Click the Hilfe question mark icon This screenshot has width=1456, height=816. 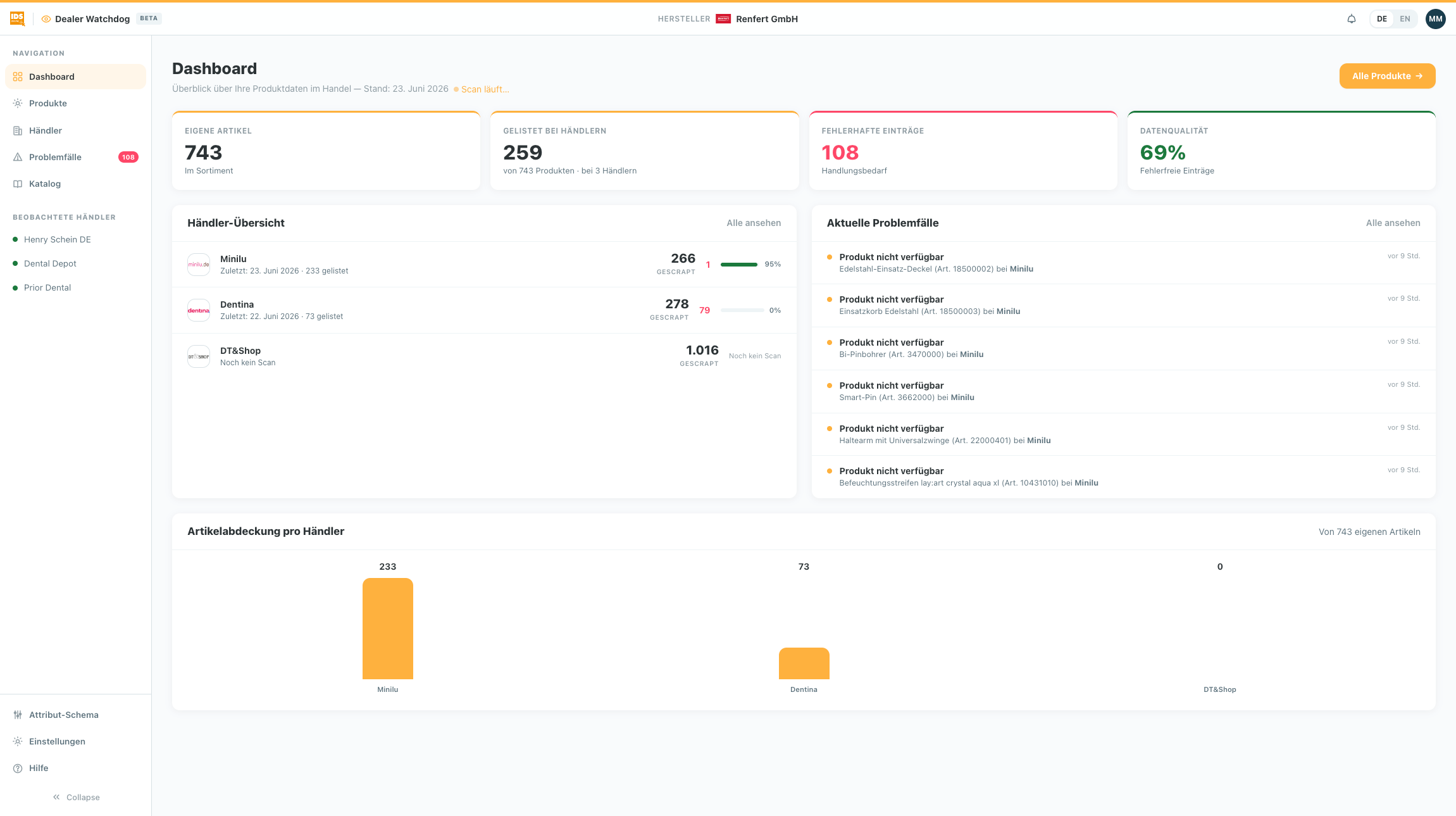[x=18, y=768]
